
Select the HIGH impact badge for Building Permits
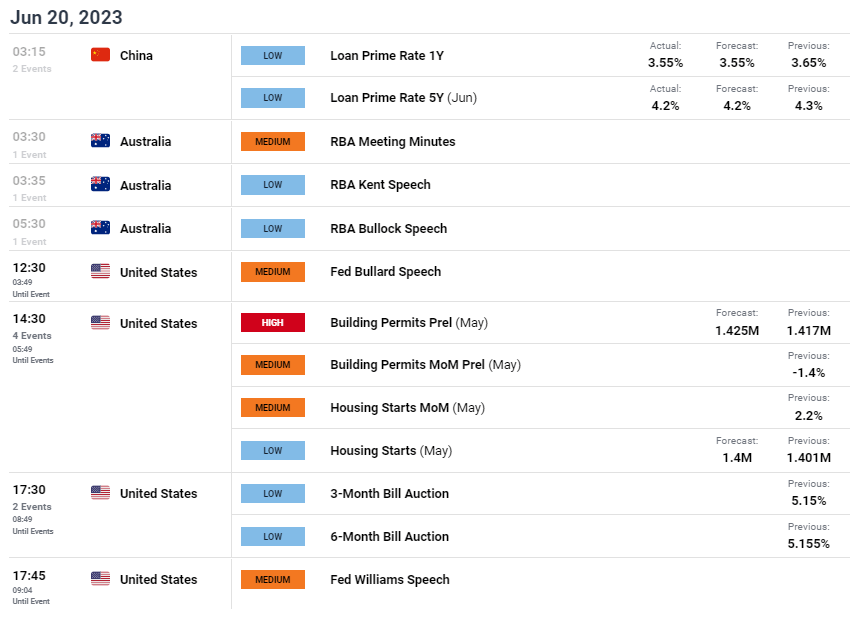[273, 323]
